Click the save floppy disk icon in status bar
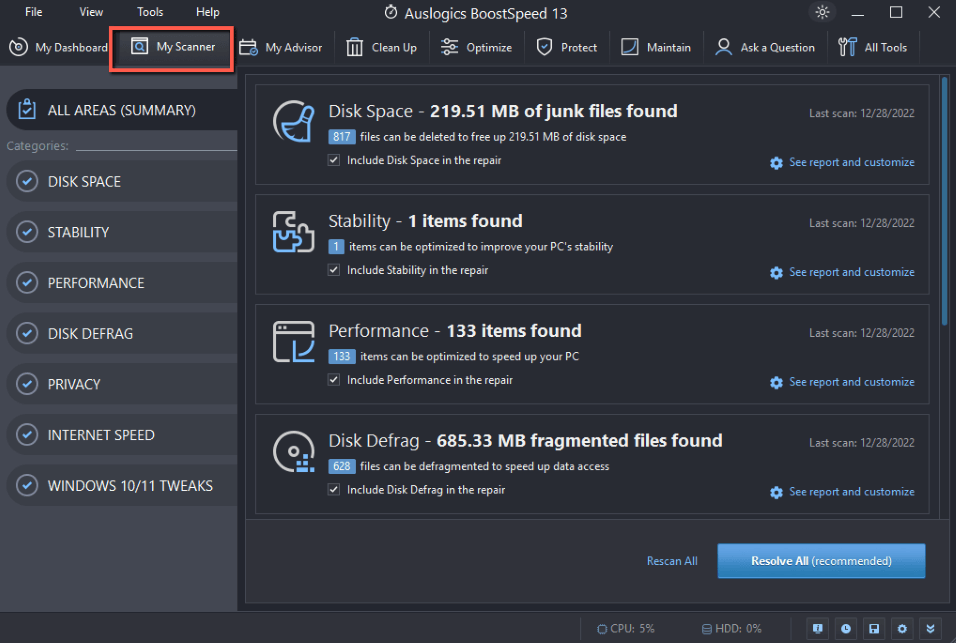Viewport: 956px width, 643px height. click(874, 628)
